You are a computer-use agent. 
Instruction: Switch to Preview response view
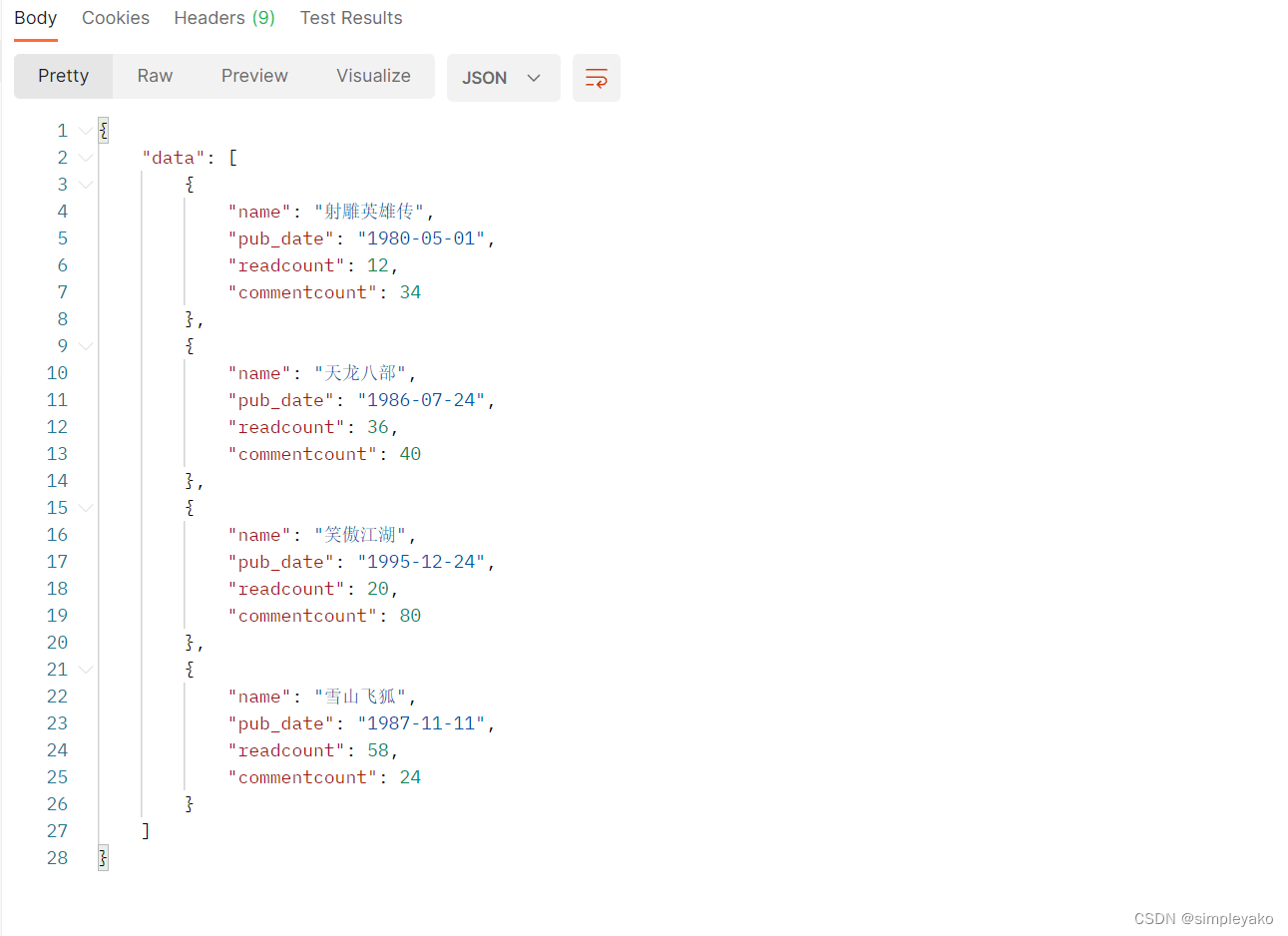click(x=253, y=76)
